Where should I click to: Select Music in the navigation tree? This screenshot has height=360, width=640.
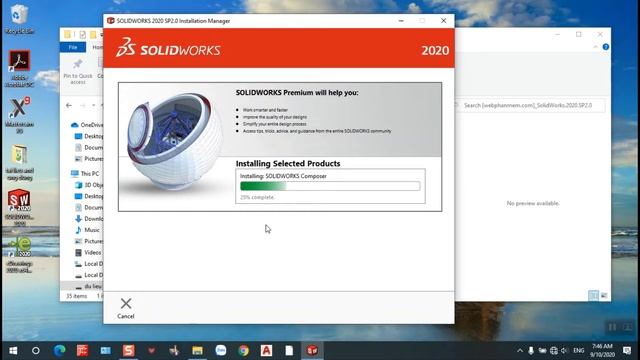(x=87, y=230)
